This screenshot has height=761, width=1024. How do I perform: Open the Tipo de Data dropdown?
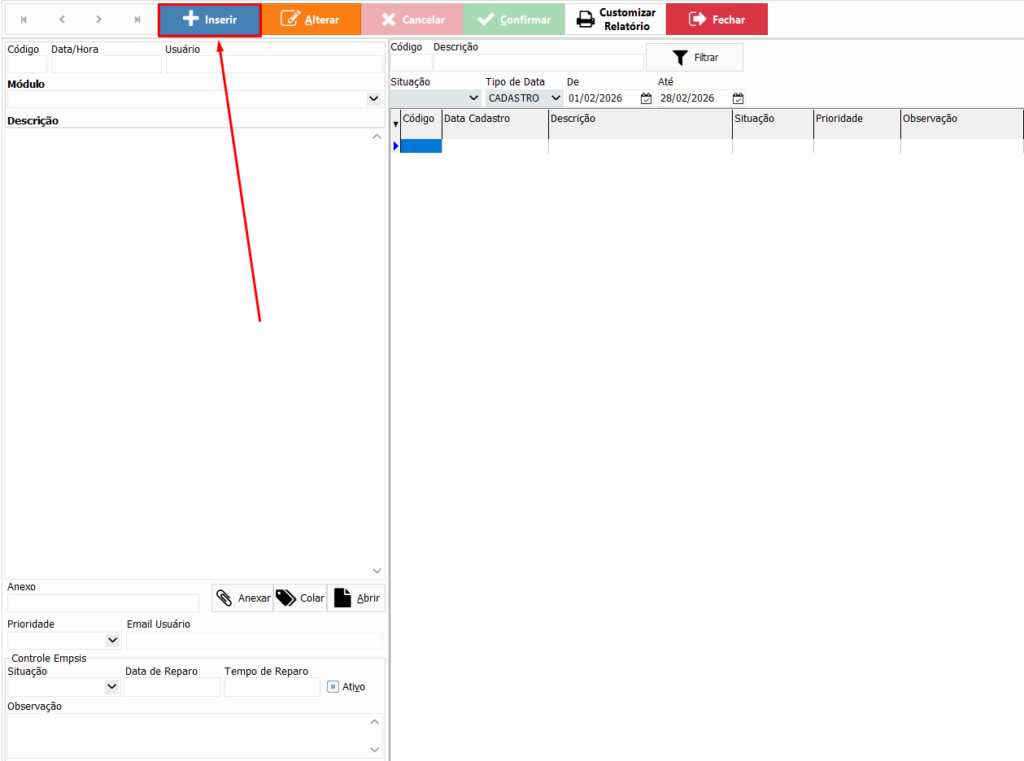pos(555,98)
